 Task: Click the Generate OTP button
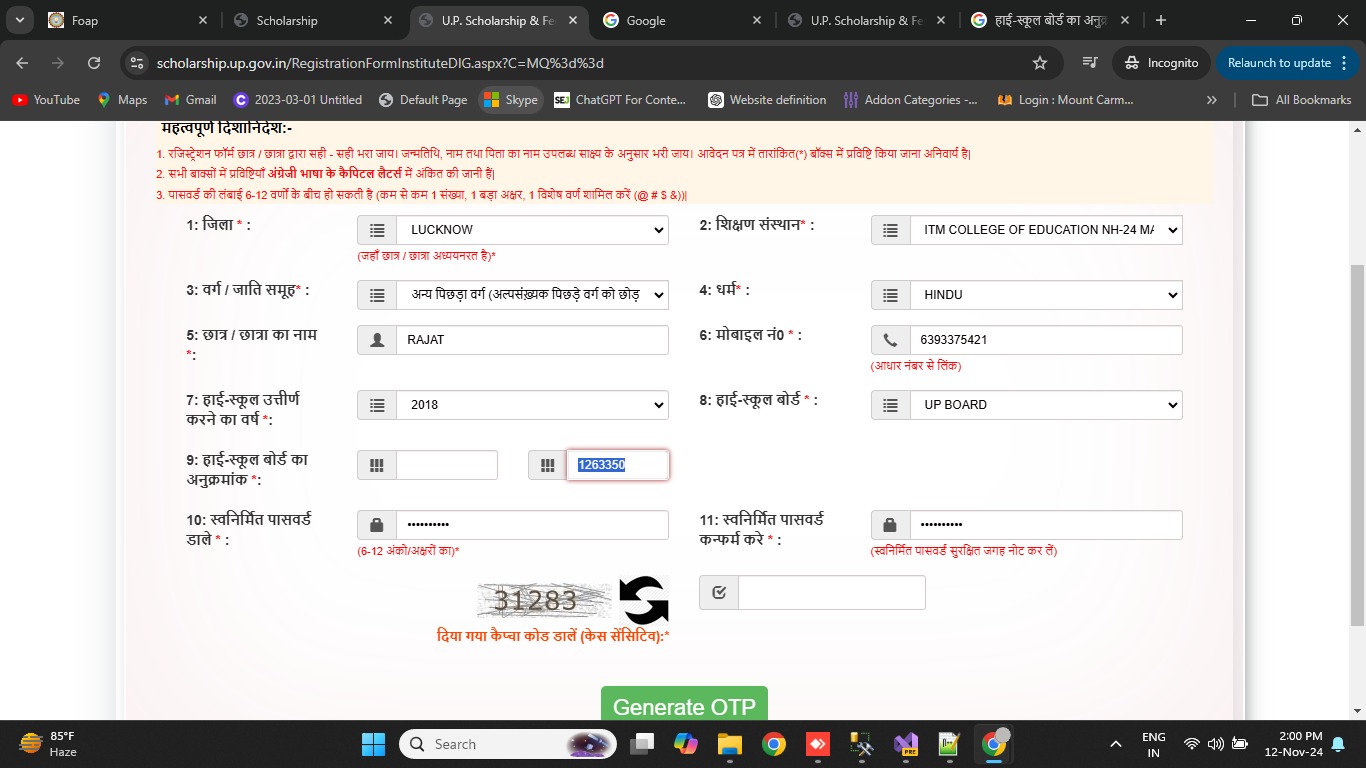coord(684,706)
